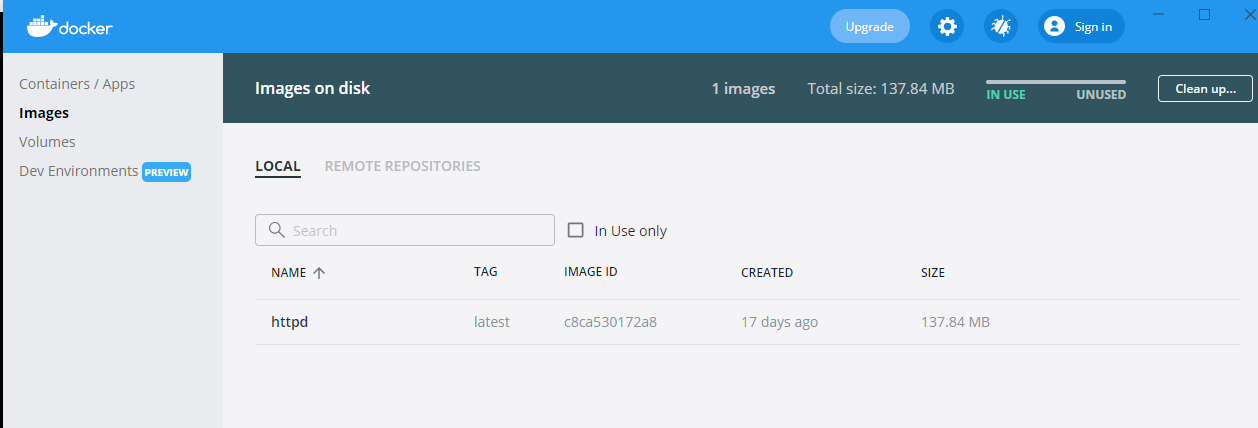Sort by NAME arrow icon
This screenshot has height=428, width=1258.
(319, 273)
